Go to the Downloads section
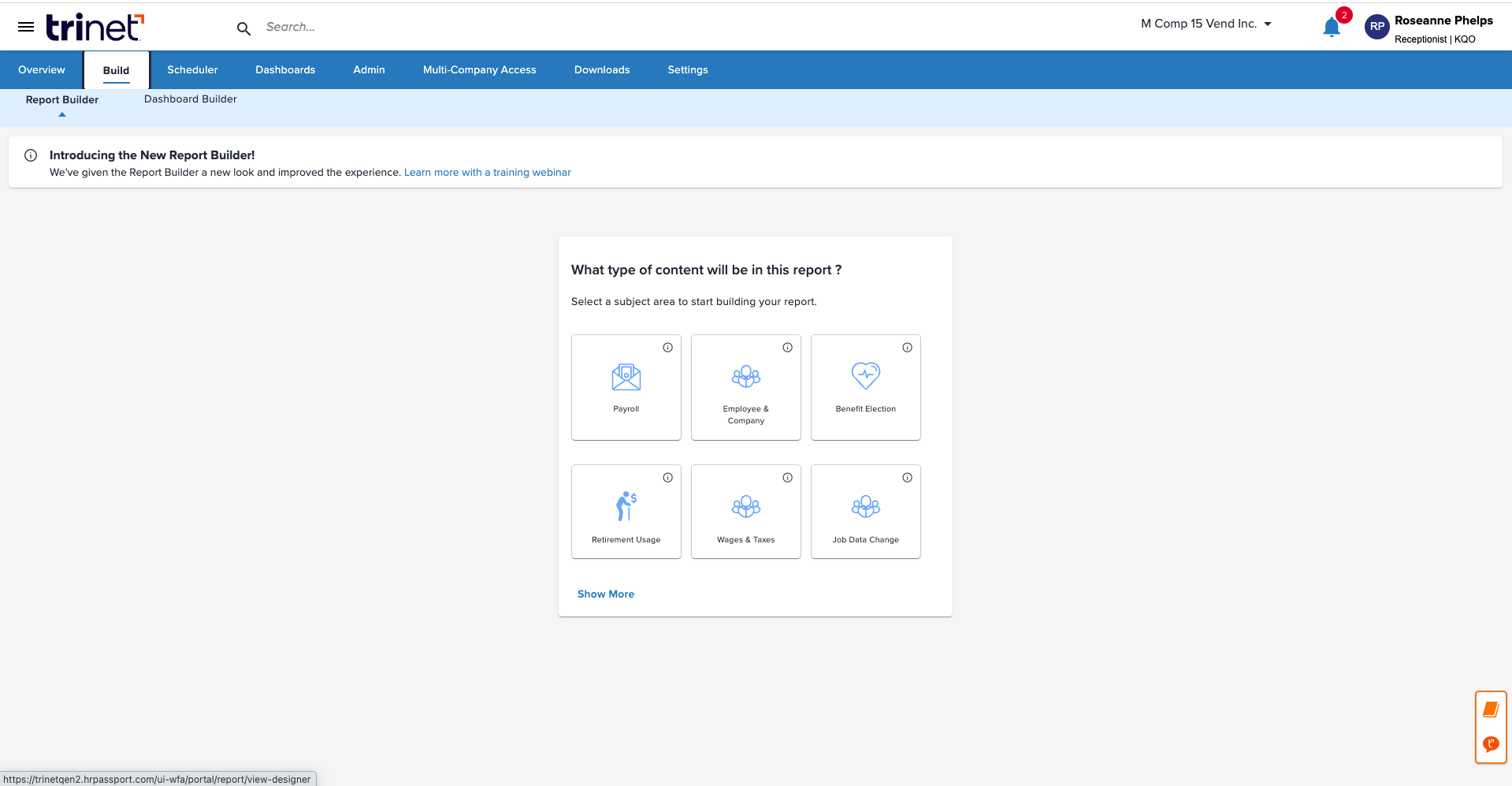This screenshot has height=786, width=1512. pyautogui.click(x=601, y=69)
